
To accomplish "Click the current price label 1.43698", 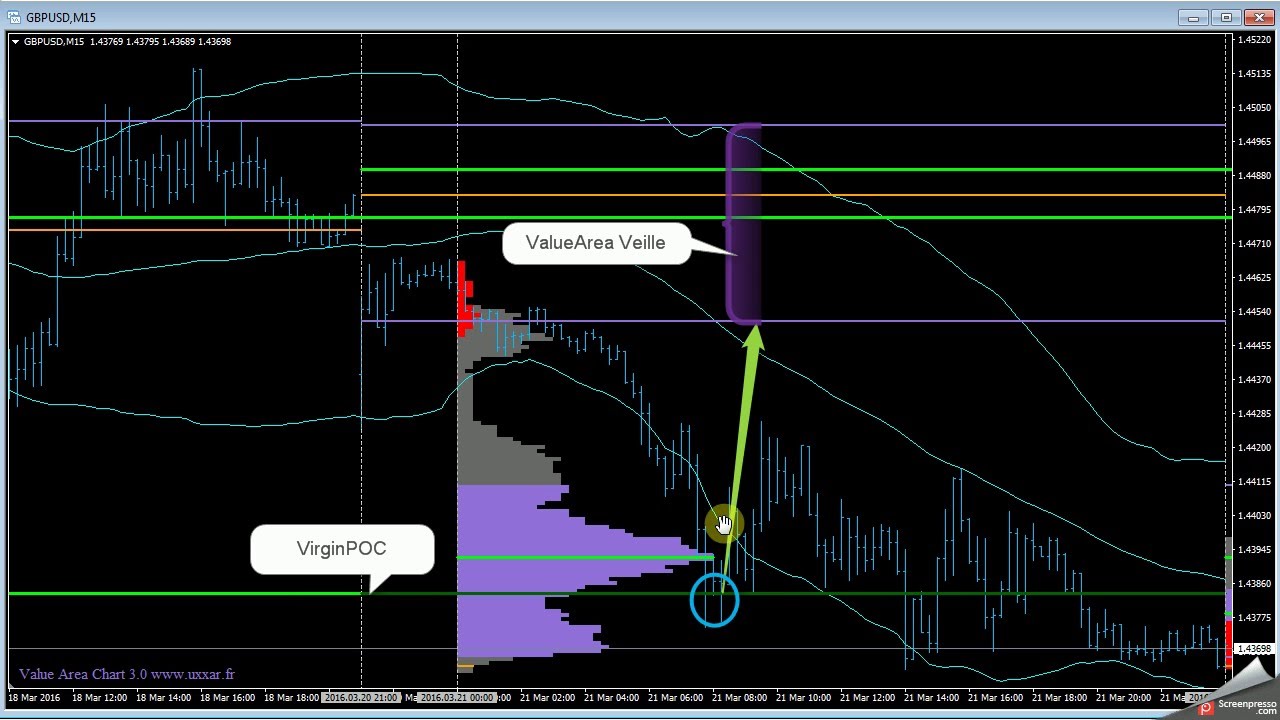I will [x=1255, y=650].
